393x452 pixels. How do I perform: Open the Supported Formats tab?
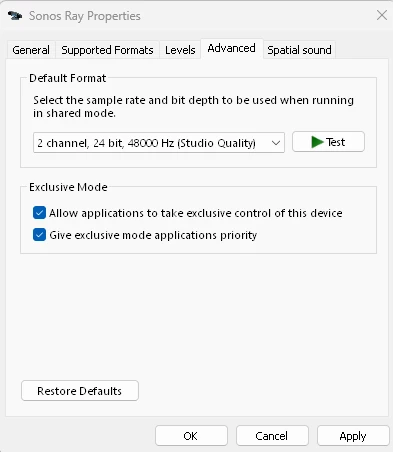coord(107,50)
